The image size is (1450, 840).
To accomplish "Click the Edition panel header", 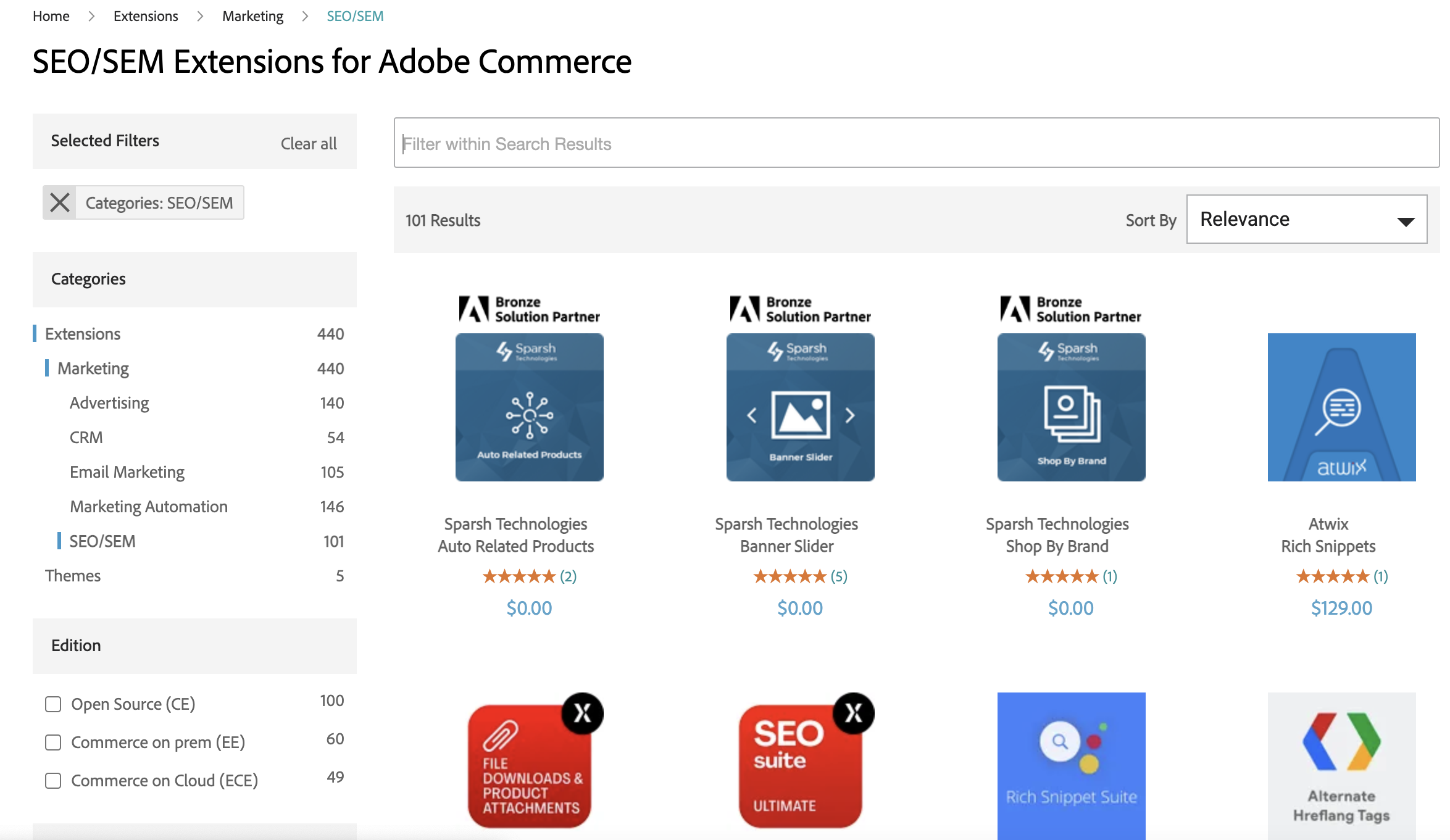I will (194, 646).
